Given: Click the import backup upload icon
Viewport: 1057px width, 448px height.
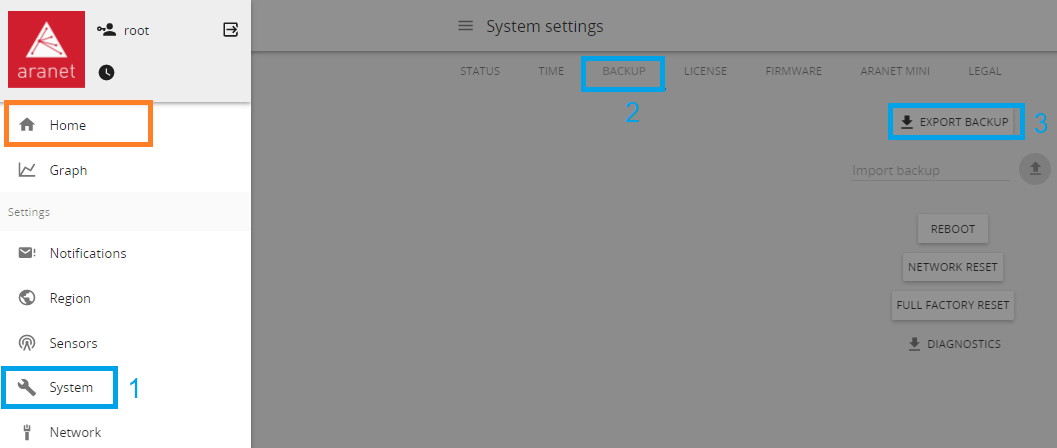Looking at the screenshot, I should click(1035, 169).
